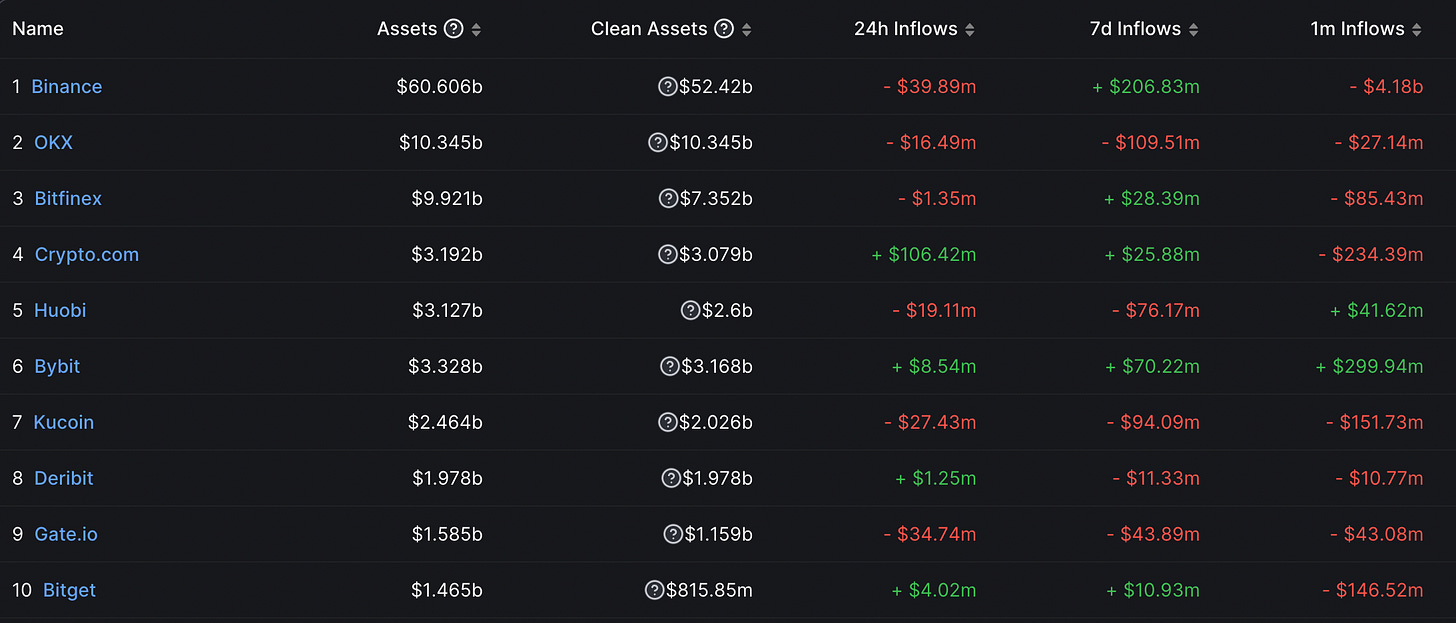Open the Deribit exchange link

tap(64, 479)
